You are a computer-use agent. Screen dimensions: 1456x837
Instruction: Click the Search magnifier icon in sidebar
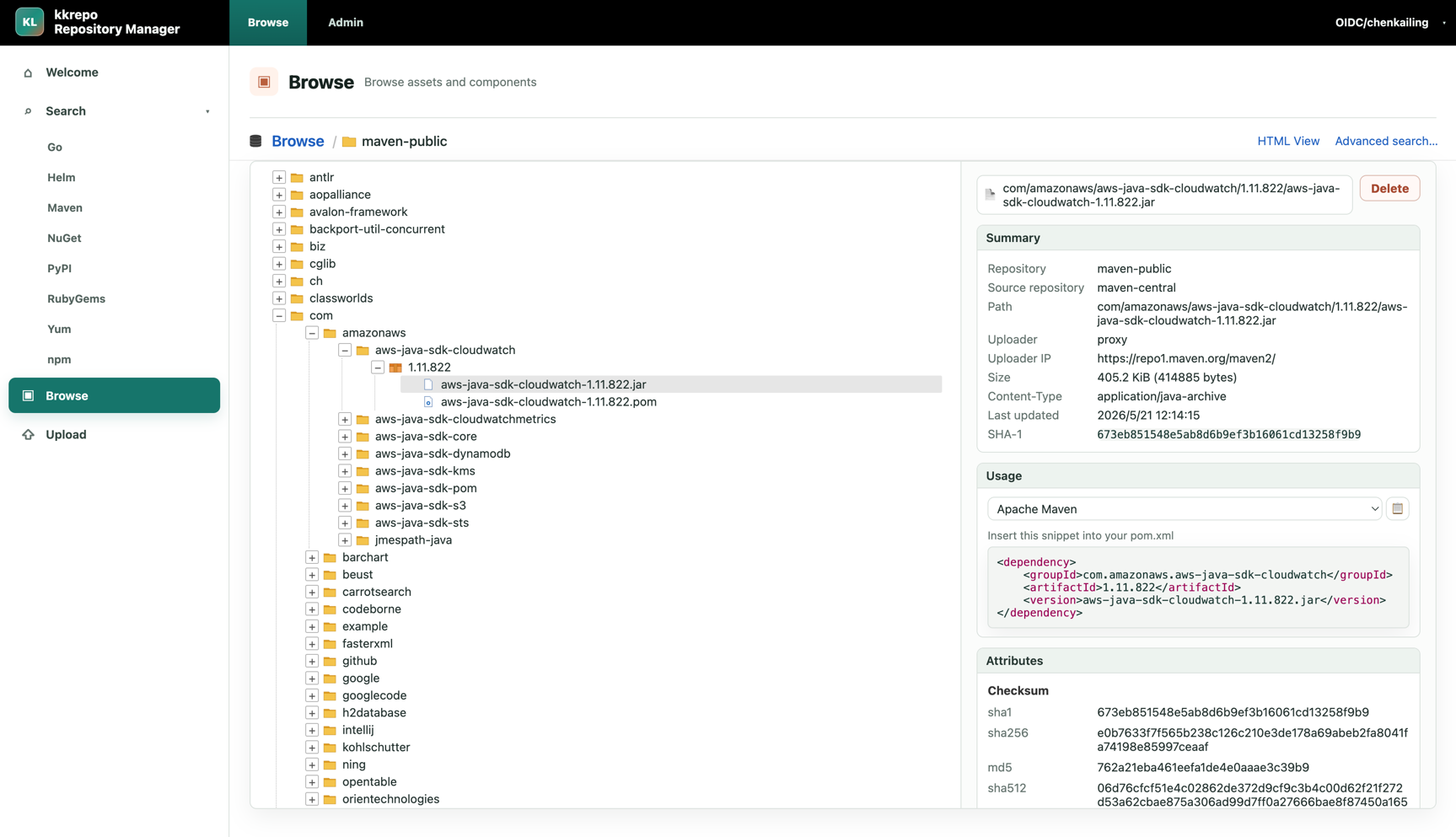pos(28,111)
